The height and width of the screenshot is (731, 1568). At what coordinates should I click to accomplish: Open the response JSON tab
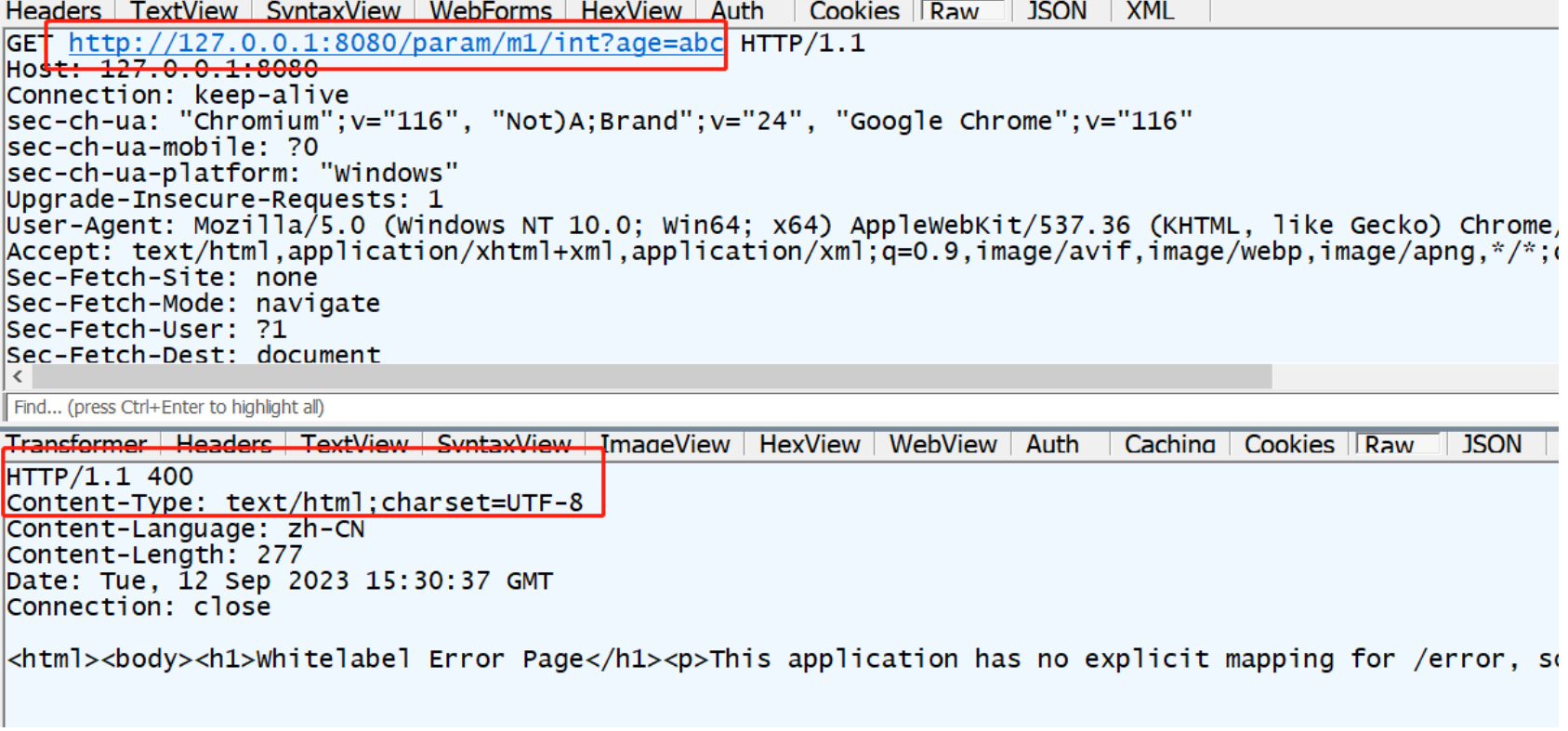(1492, 445)
